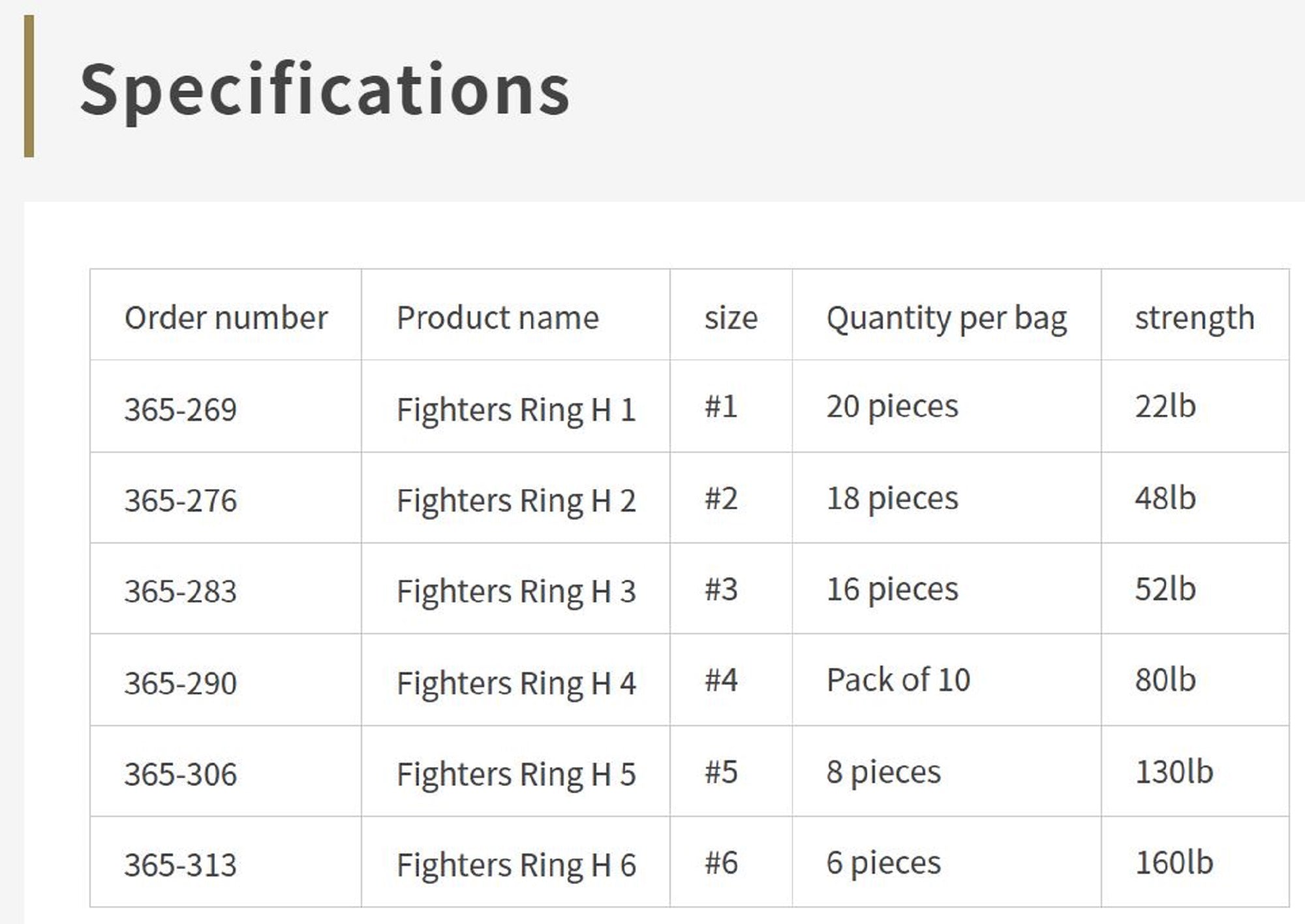Click the Specifications heading
1305x924 pixels.
(324, 89)
